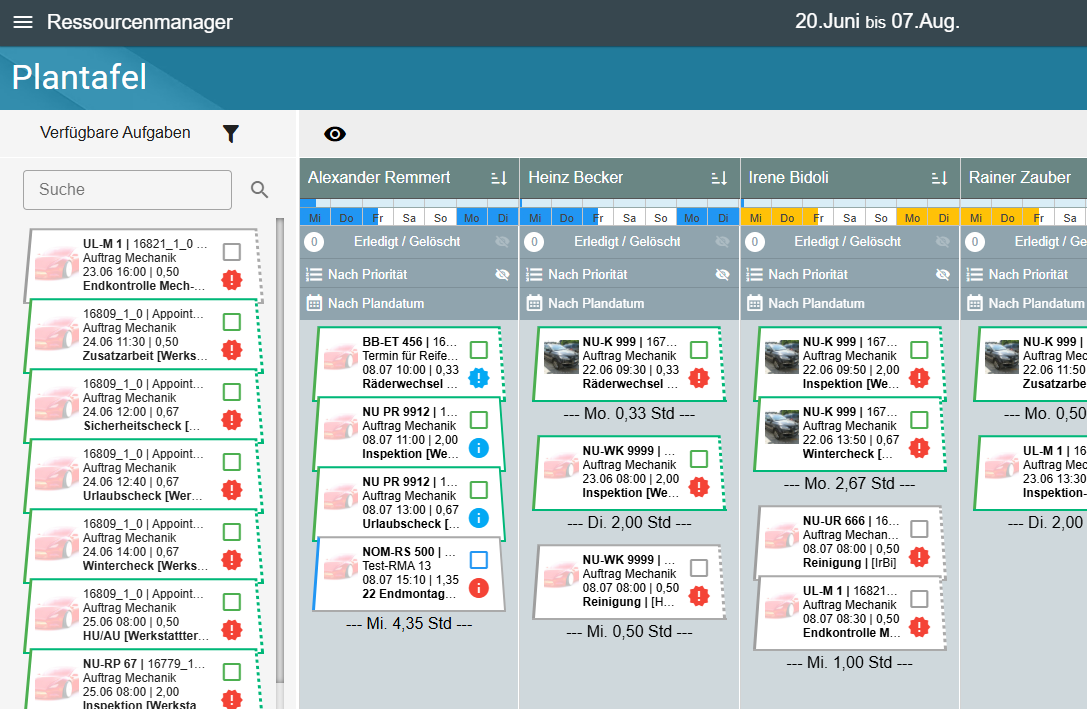Viewport: 1087px width, 709px height.
Task: Click red alert on Irene Bidoli UL-M 1 Endkontrolle
Action: click(x=919, y=627)
